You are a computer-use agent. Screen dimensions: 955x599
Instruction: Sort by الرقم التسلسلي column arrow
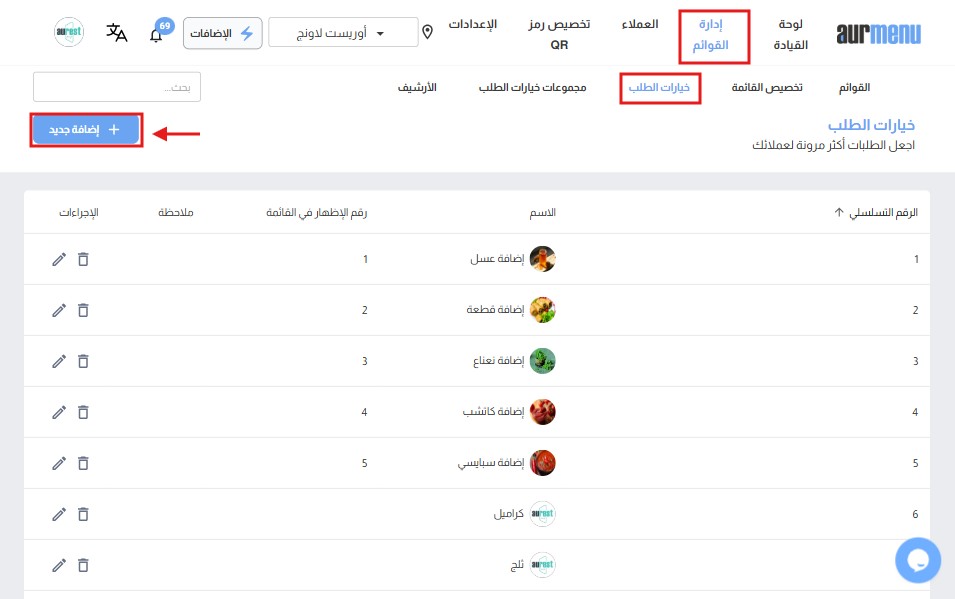click(x=838, y=213)
